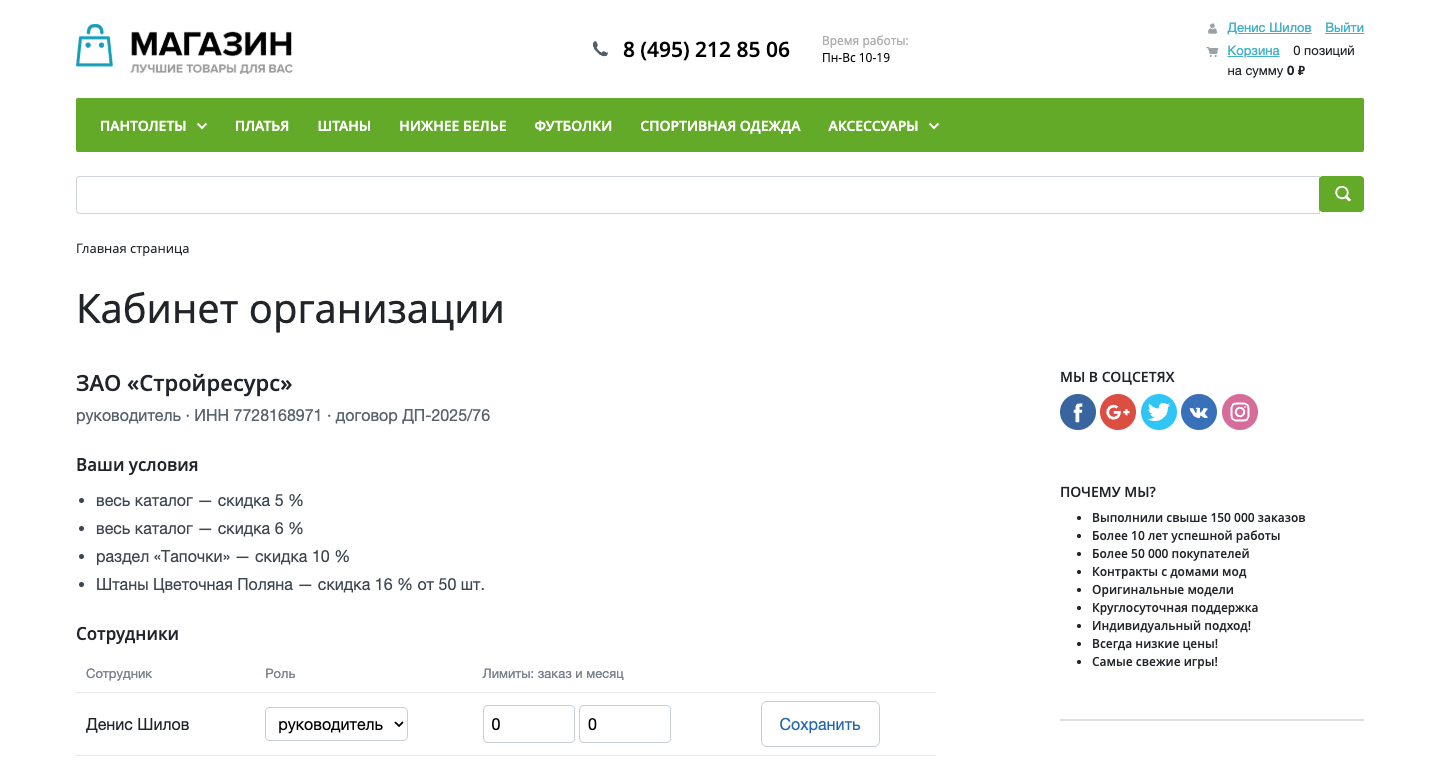
Task: Click the phone handset icon
Action: 600,48
